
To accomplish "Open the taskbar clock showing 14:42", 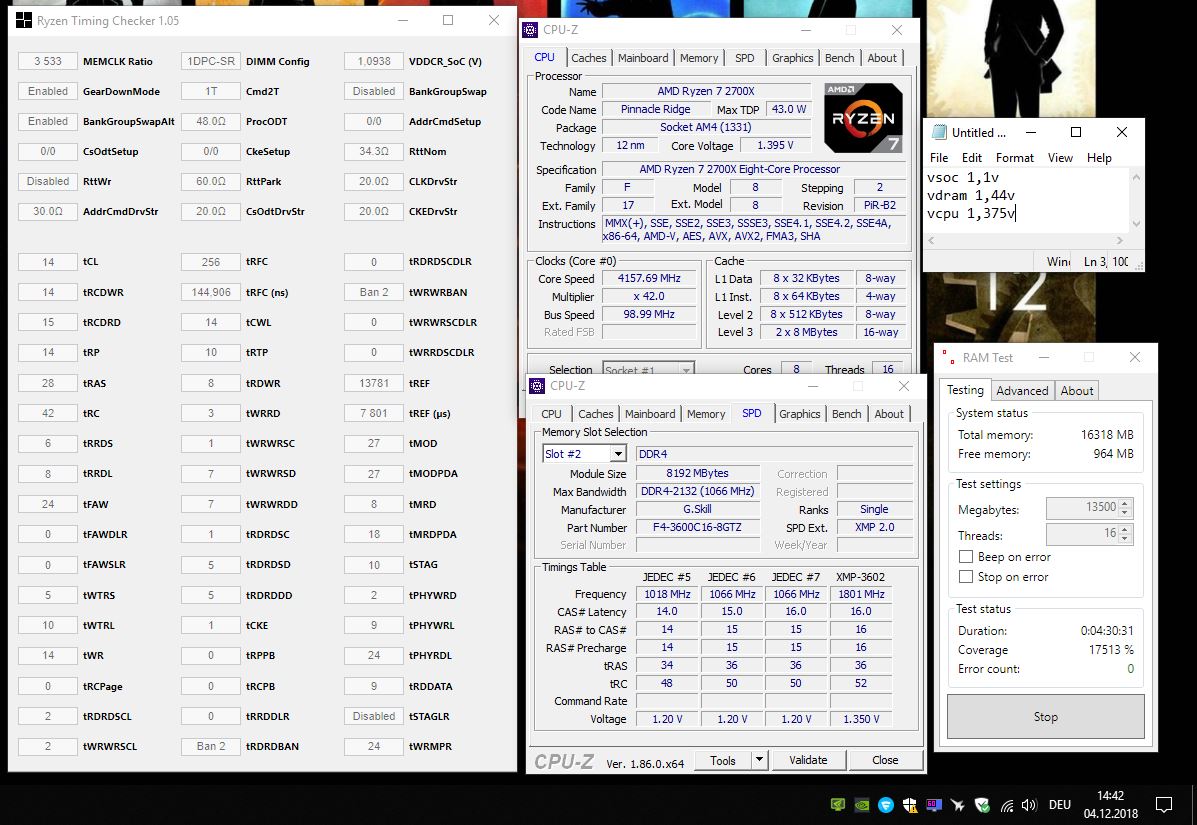I will 1111,804.
